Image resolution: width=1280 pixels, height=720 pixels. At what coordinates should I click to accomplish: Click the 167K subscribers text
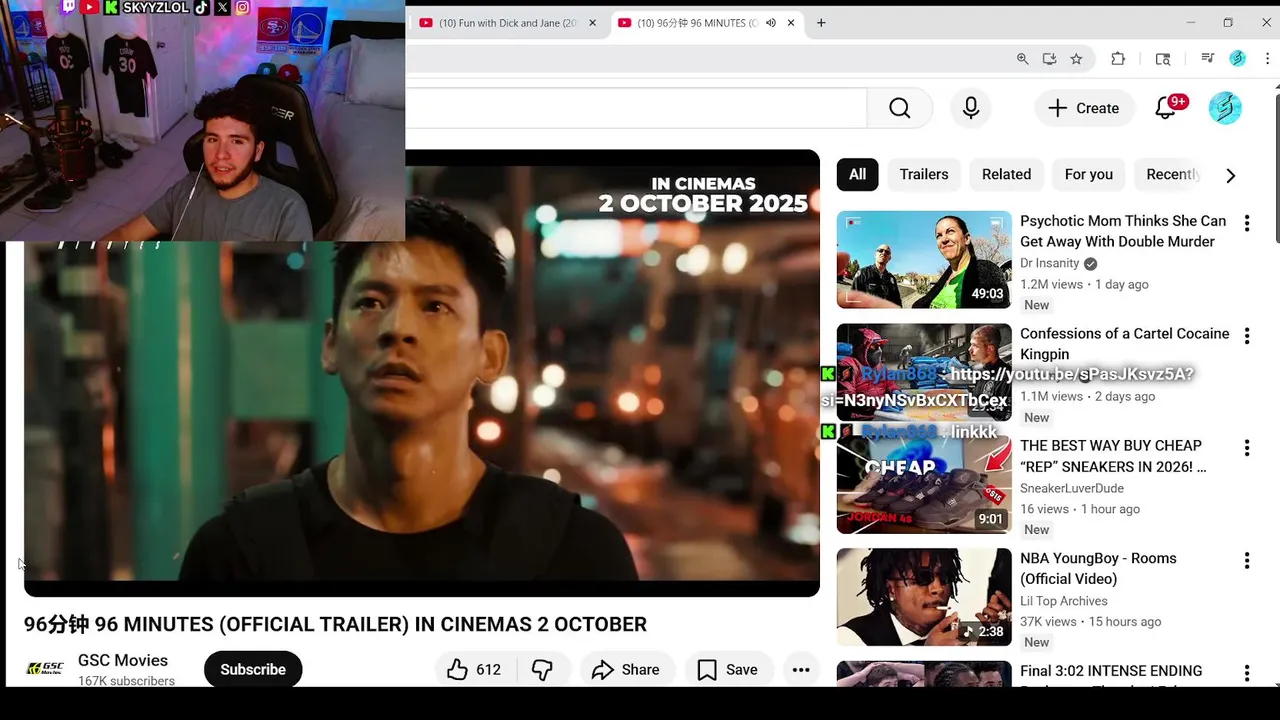[x=126, y=681]
